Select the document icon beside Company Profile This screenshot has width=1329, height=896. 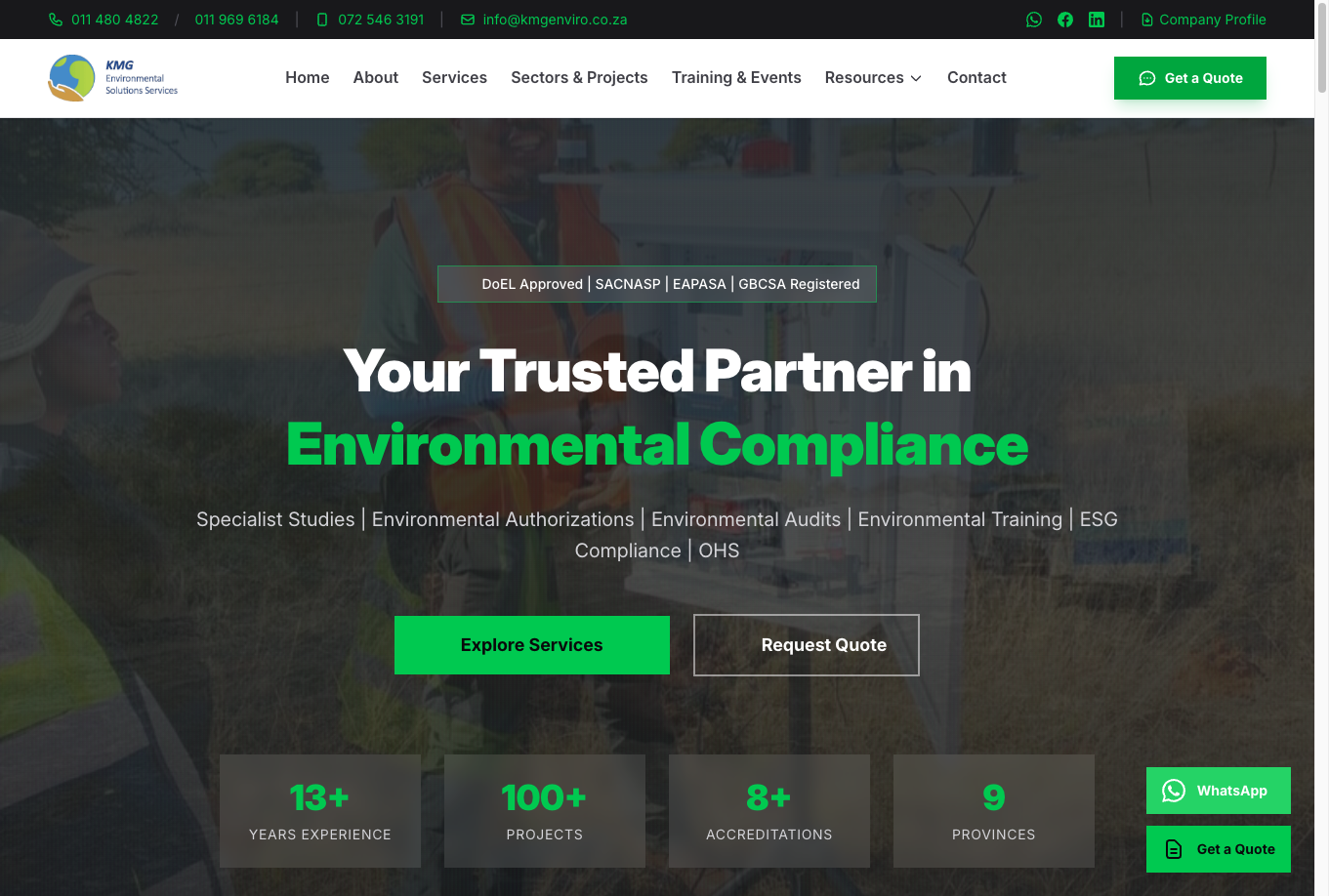tap(1146, 20)
